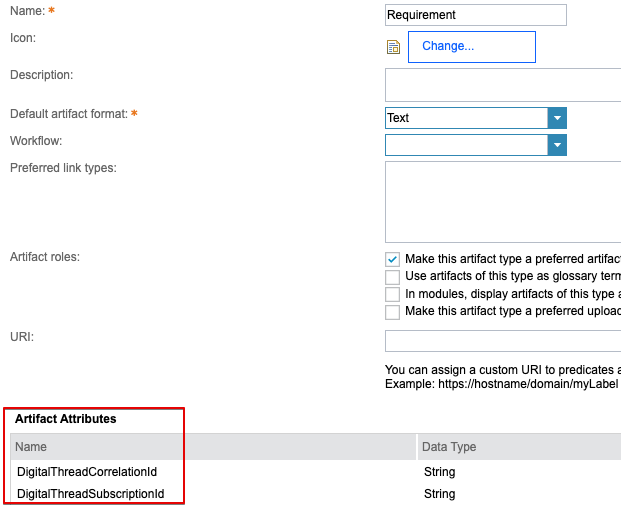The height and width of the screenshot is (508, 621).
Task: Select the DigitalThreadCorrelationId attribute row
Action: 87,472
